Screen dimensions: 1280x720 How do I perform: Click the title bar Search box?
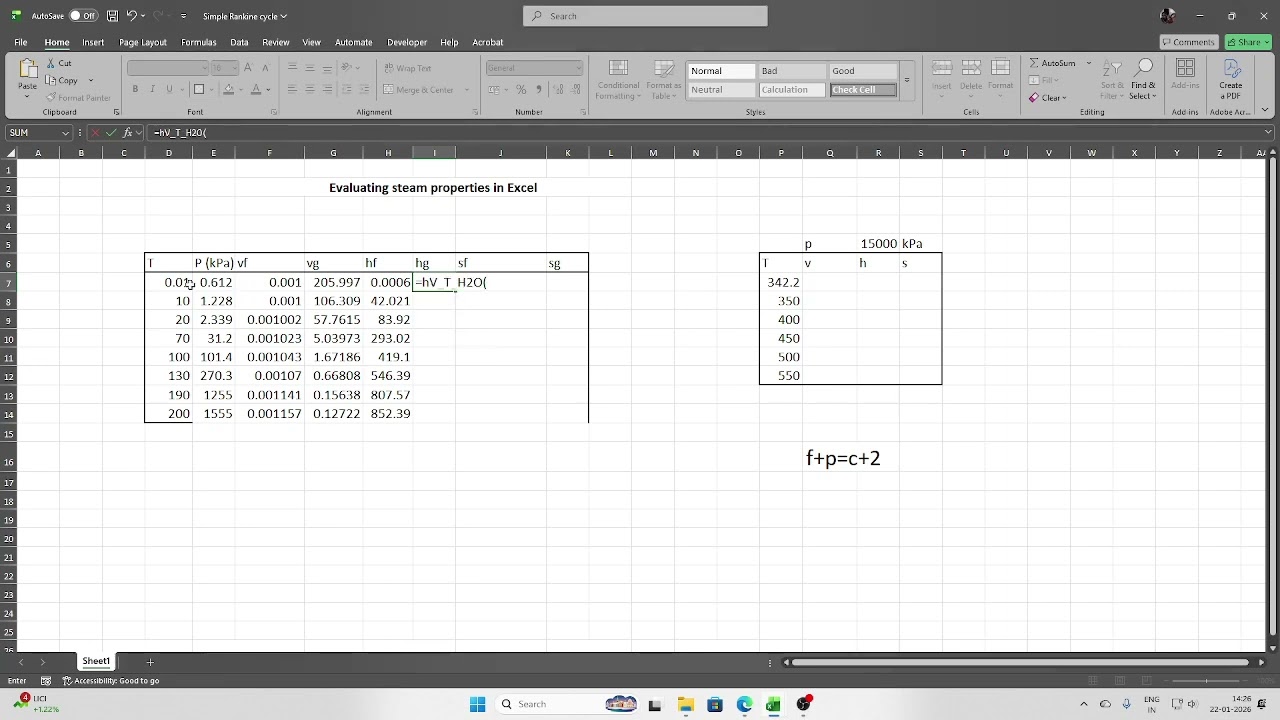[645, 16]
